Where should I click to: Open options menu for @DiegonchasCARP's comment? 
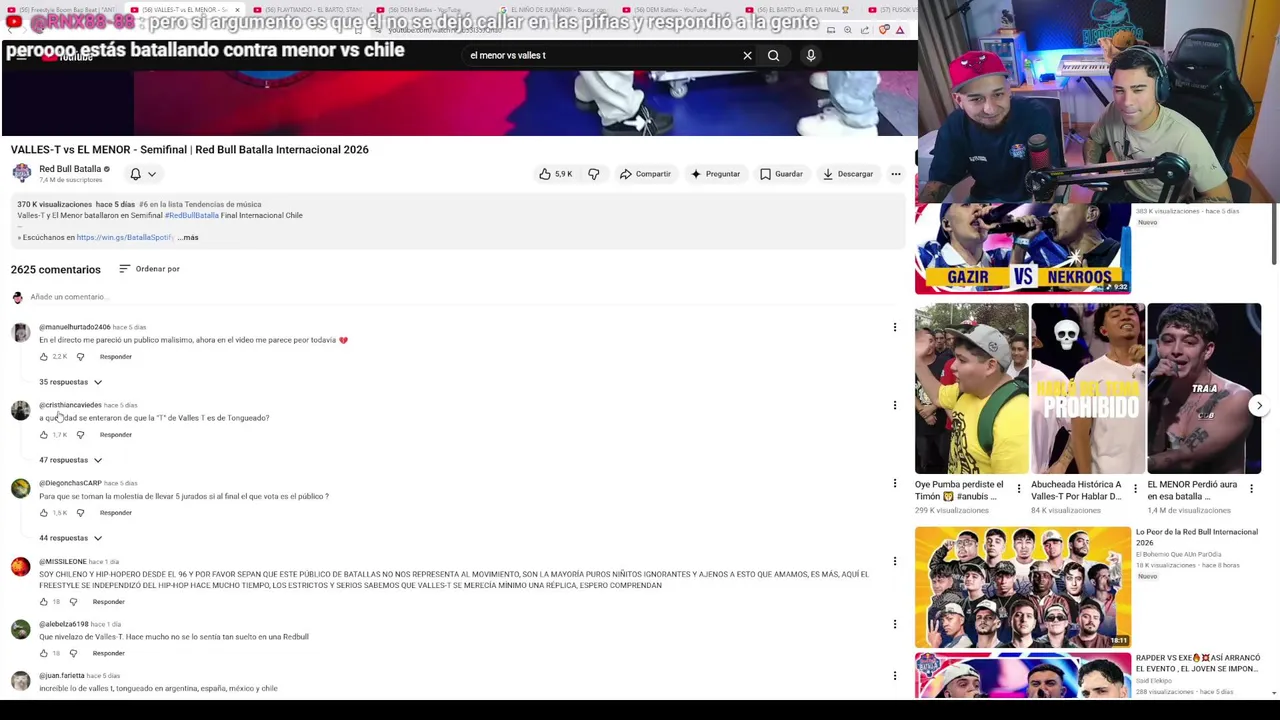click(895, 483)
